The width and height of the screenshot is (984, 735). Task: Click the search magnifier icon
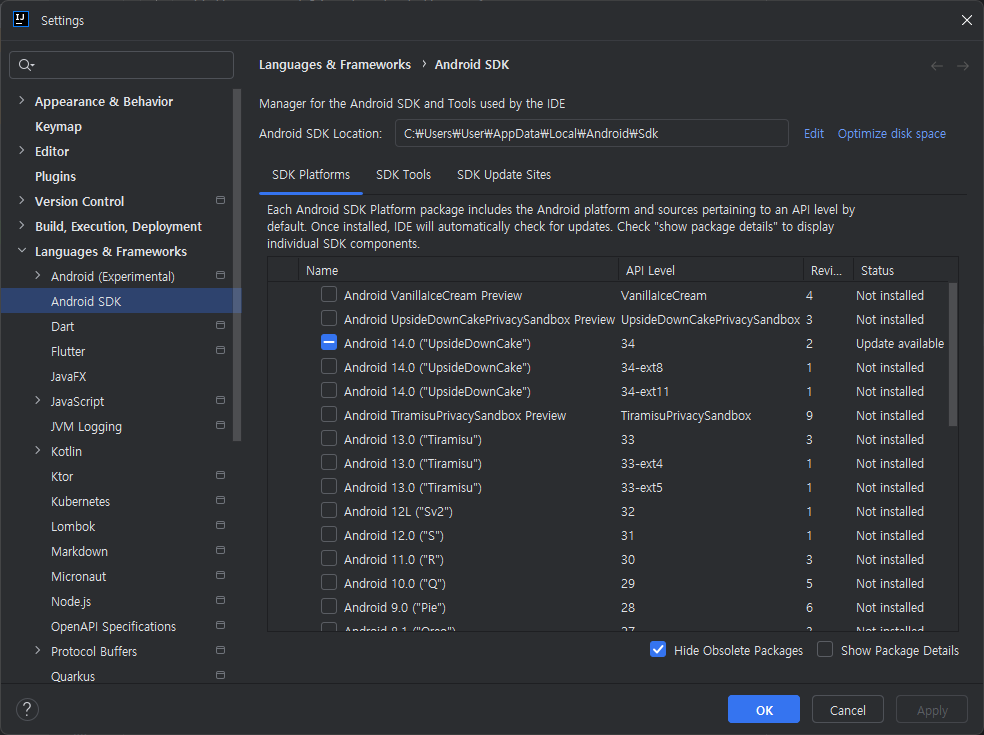pos(26,65)
